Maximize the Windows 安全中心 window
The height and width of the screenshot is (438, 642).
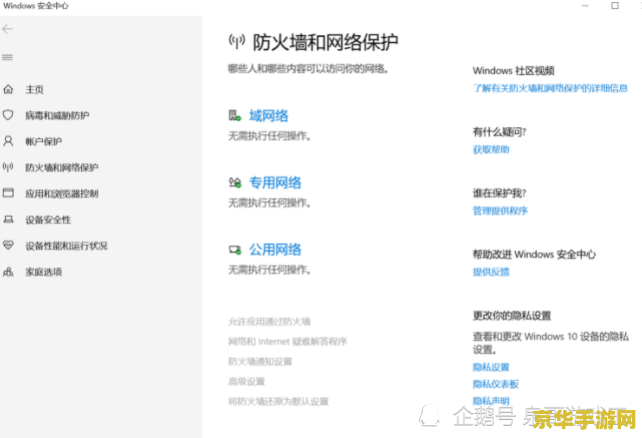tap(615, 6)
